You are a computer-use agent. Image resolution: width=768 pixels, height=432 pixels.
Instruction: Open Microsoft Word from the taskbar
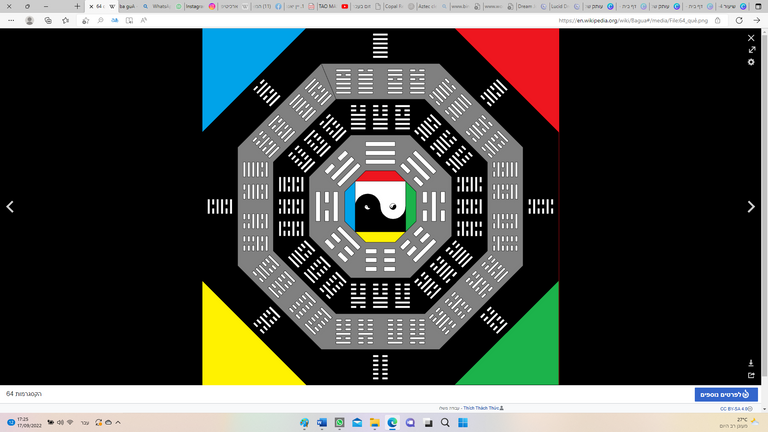322,423
